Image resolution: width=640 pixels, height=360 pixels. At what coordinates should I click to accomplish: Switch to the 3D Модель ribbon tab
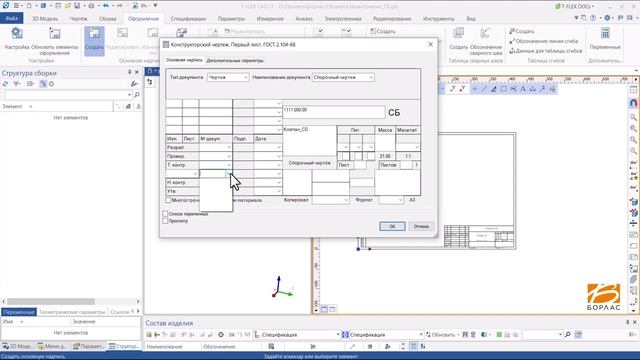[45, 19]
